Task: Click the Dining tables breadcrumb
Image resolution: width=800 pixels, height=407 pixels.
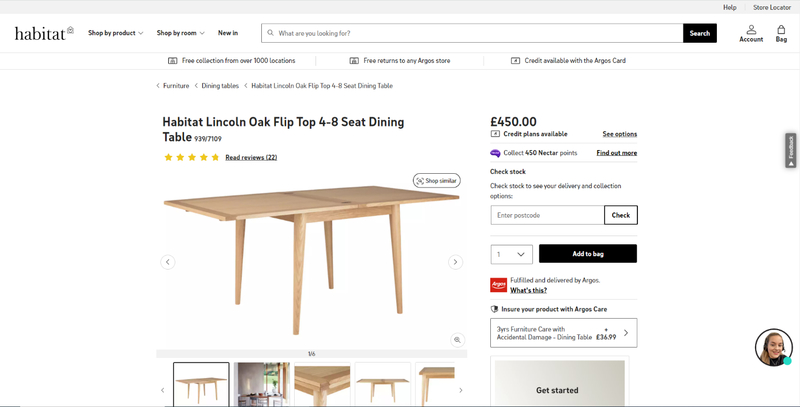Action: [220, 86]
